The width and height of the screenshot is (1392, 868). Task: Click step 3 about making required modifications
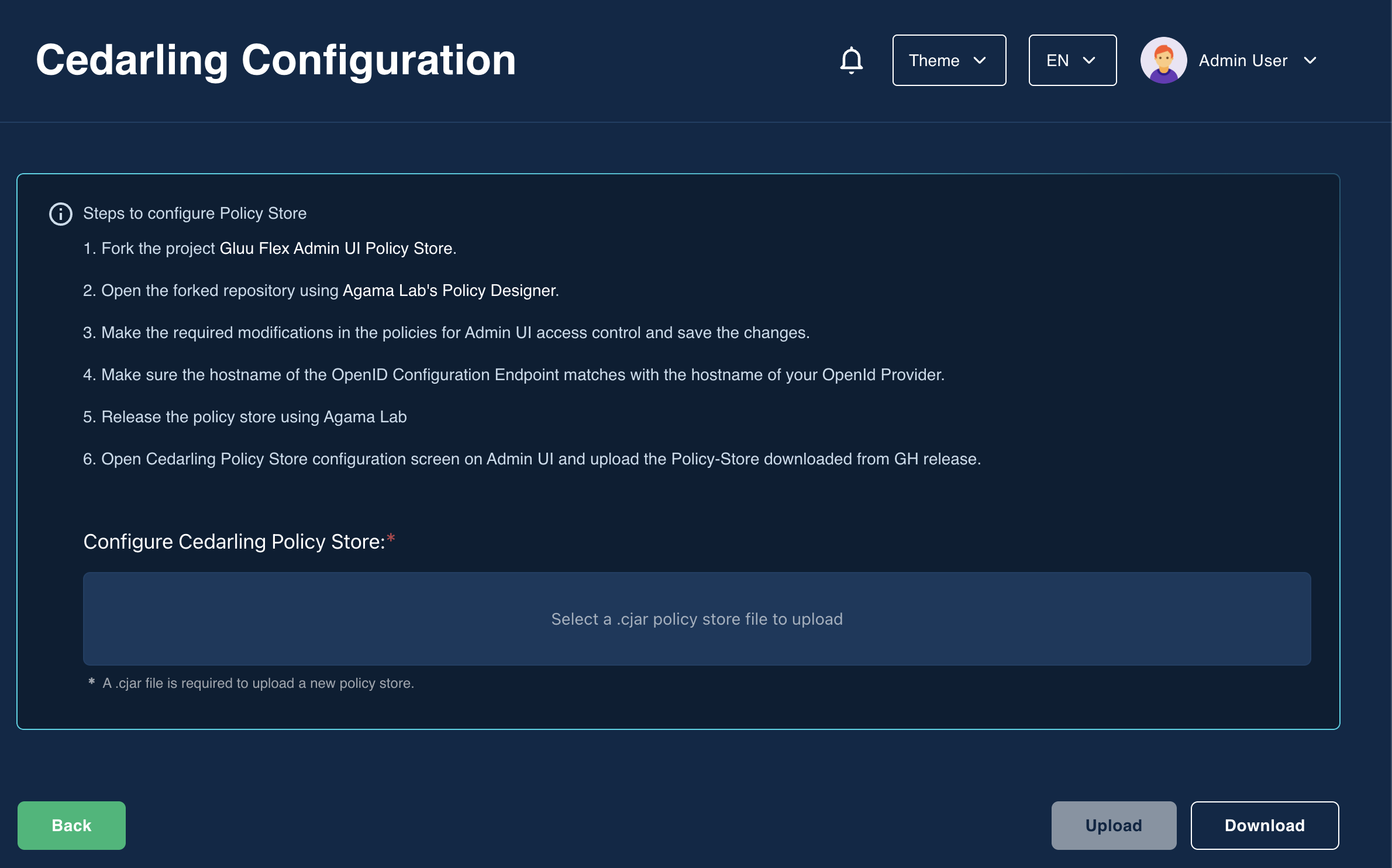pyautogui.click(x=446, y=333)
